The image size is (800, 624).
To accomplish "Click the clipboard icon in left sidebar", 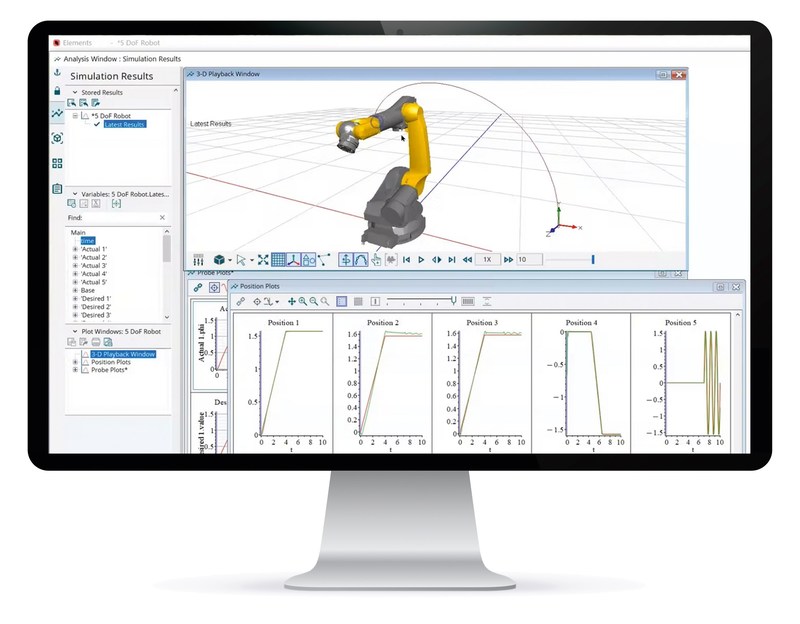I will (57, 188).
